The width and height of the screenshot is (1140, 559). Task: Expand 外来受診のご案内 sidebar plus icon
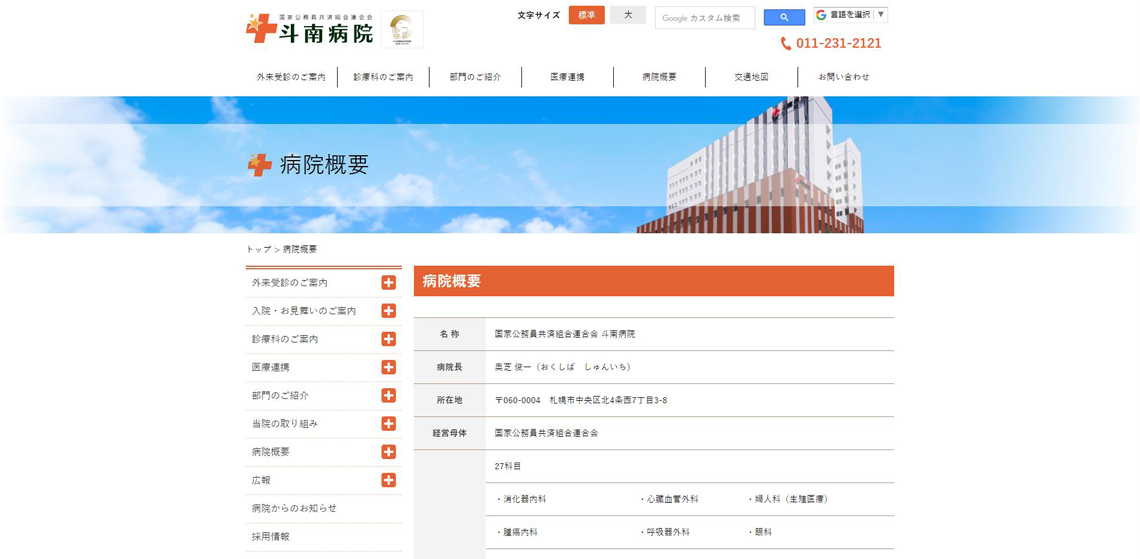[388, 283]
